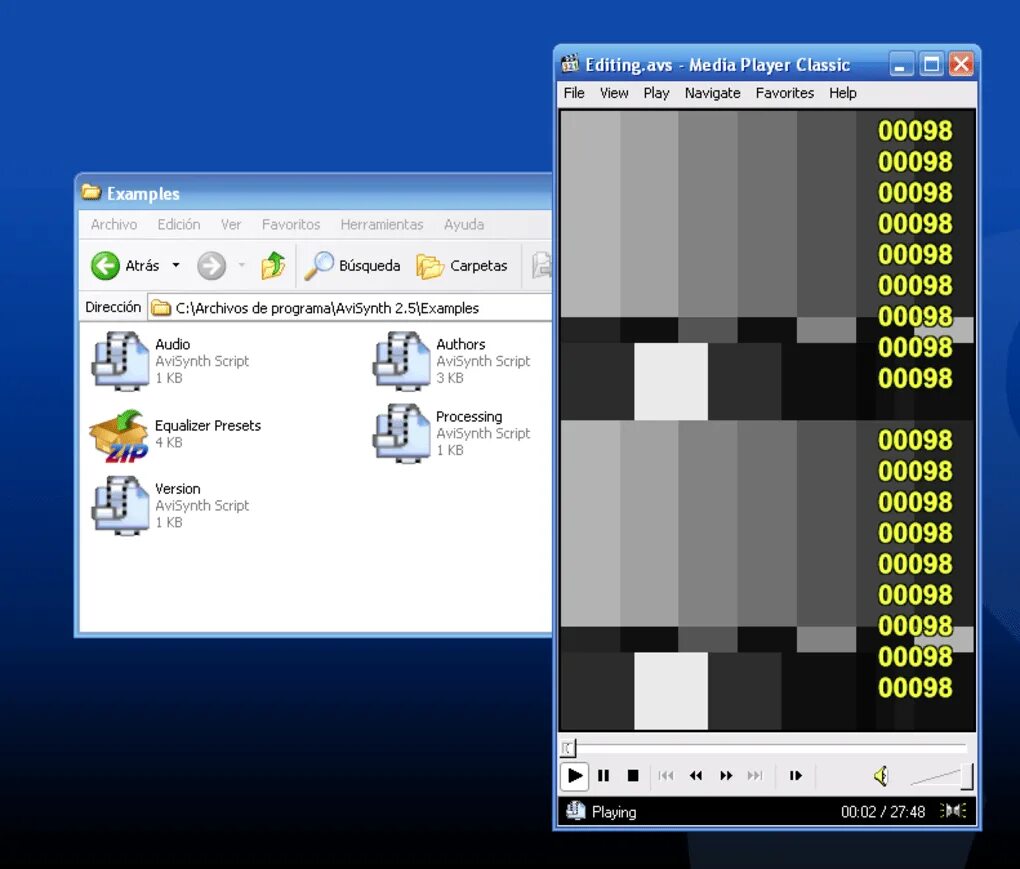The height and width of the screenshot is (869, 1020).
Task: Adjust the volume slider in Media Player Classic
Action: pyautogui.click(x=941, y=776)
